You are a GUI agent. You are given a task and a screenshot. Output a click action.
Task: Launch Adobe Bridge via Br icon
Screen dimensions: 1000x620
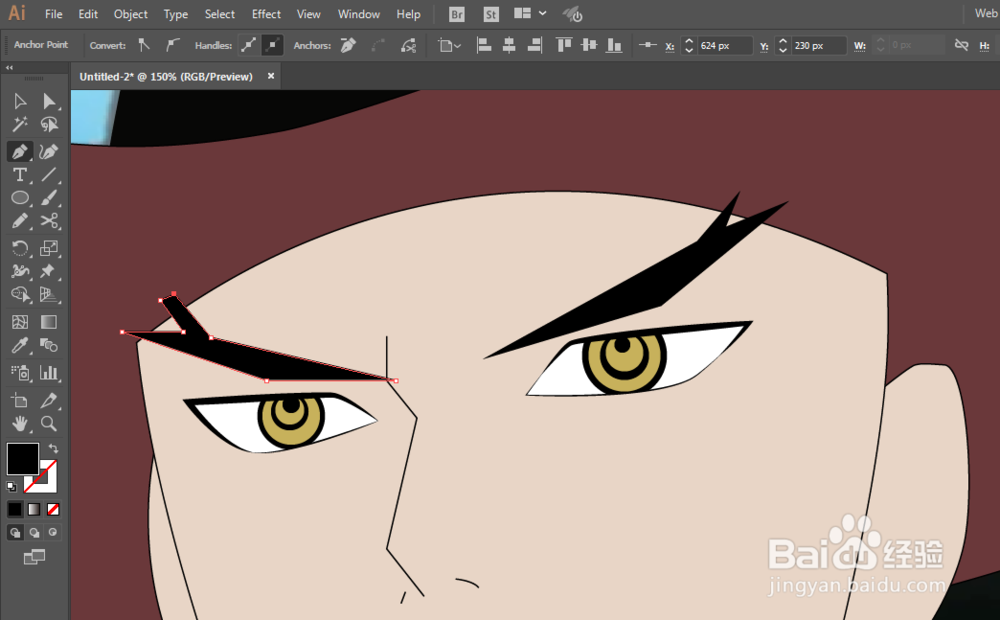pos(457,14)
